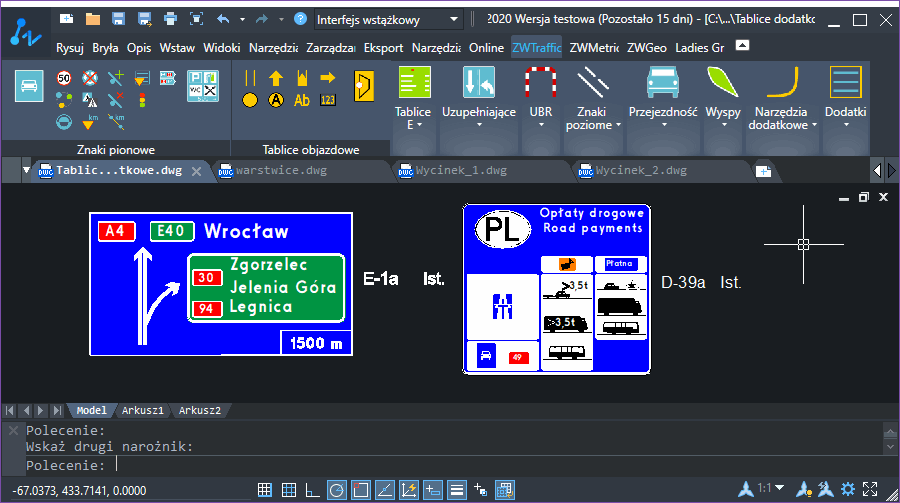Select the UBR barrier tool icon
The image size is (900, 503).
click(x=541, y=98)
